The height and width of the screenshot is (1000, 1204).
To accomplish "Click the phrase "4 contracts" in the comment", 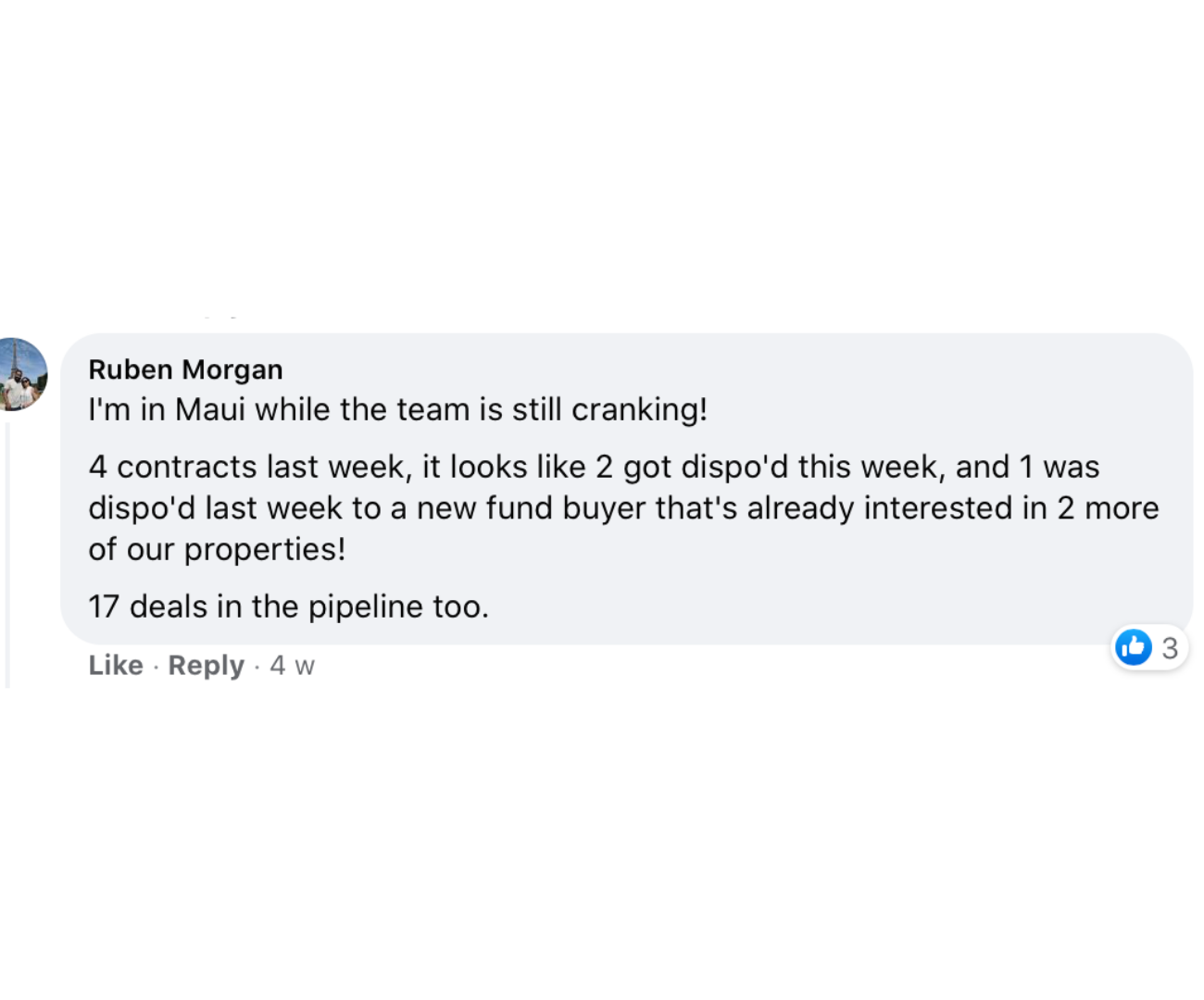I will click(172, 467).
